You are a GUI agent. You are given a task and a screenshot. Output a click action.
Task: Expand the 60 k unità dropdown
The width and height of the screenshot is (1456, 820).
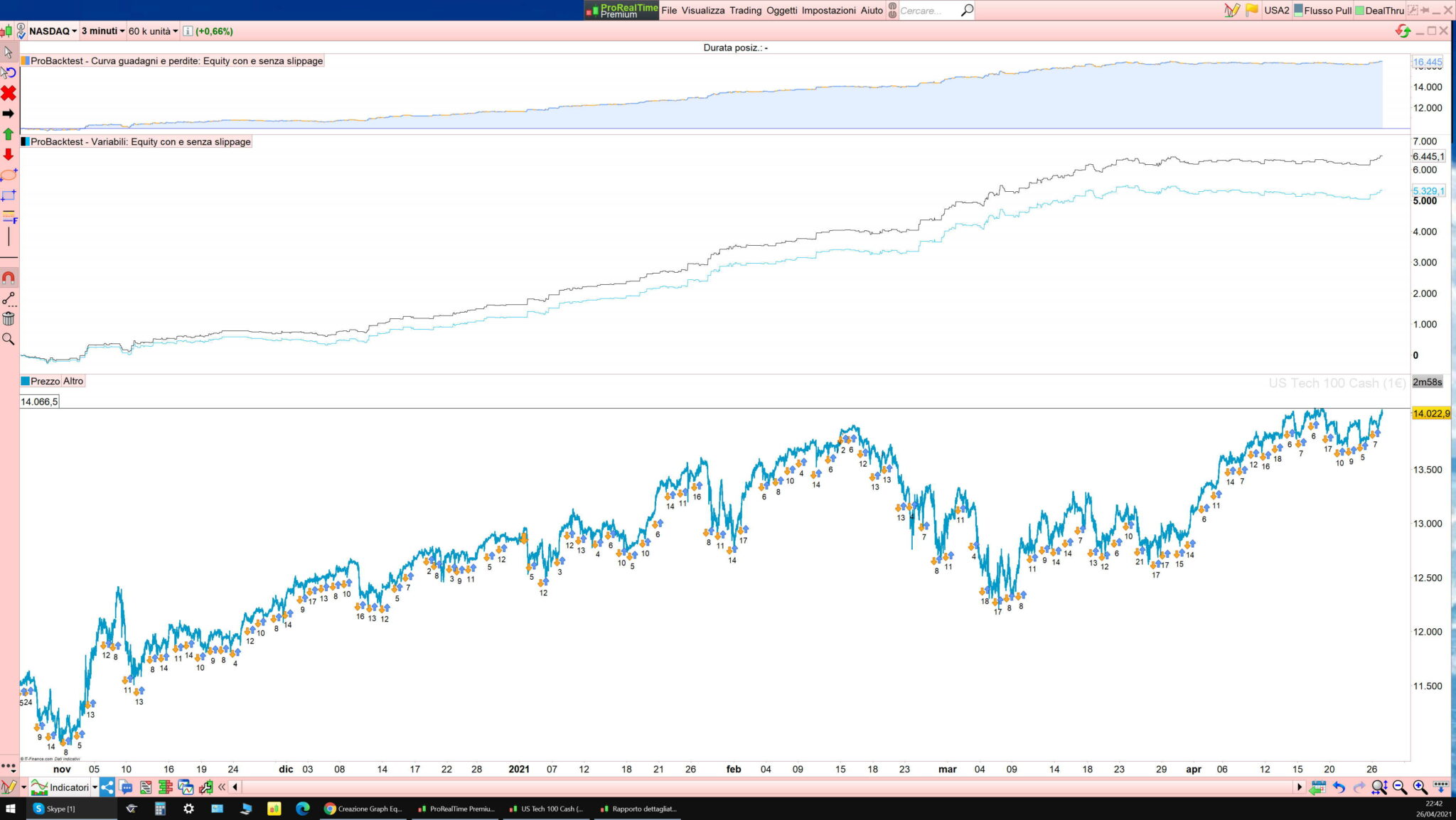(153, 31)
